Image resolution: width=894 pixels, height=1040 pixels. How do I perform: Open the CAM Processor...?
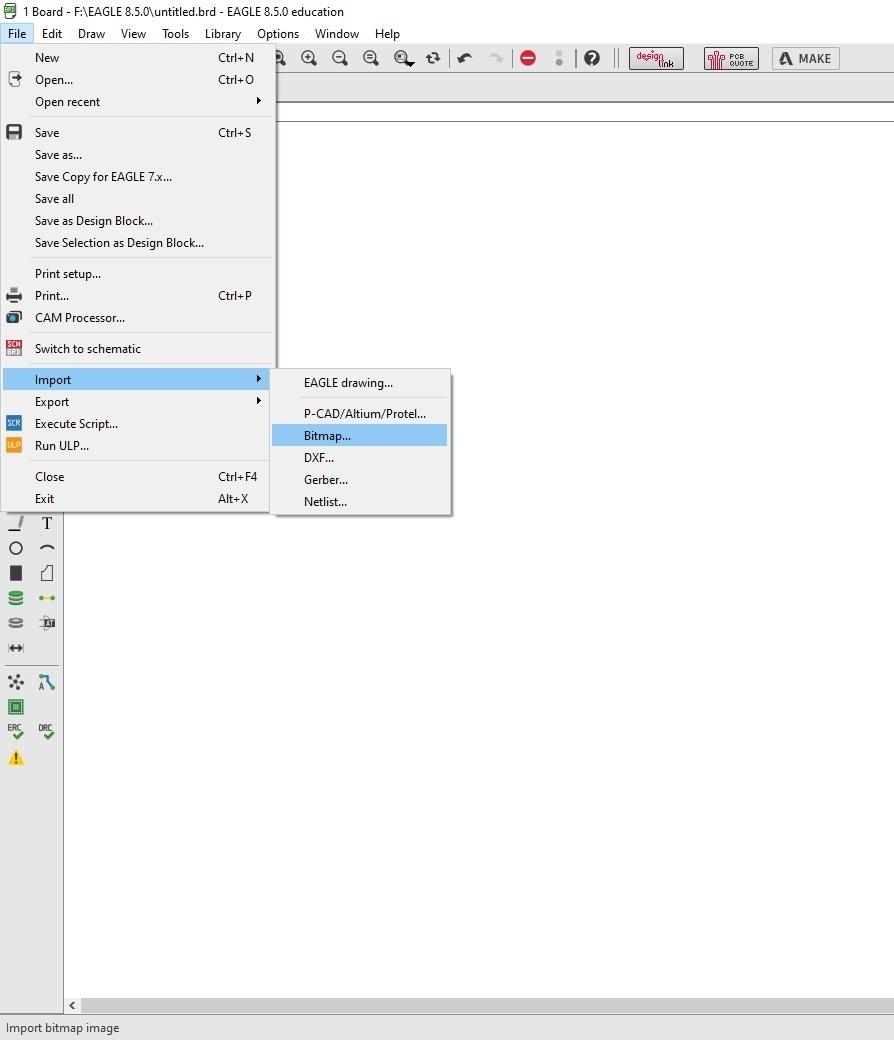click(136, 318)
